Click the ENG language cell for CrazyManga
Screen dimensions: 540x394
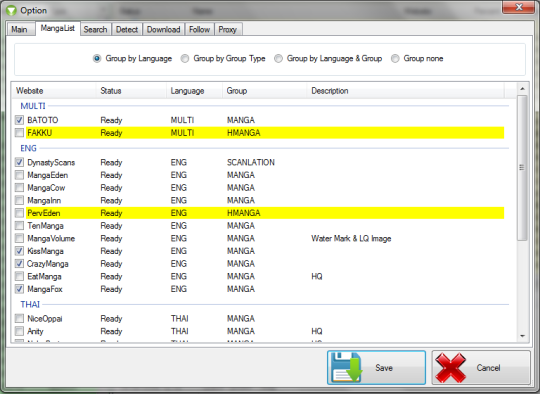pyautogui.click(x=179, y=263)
